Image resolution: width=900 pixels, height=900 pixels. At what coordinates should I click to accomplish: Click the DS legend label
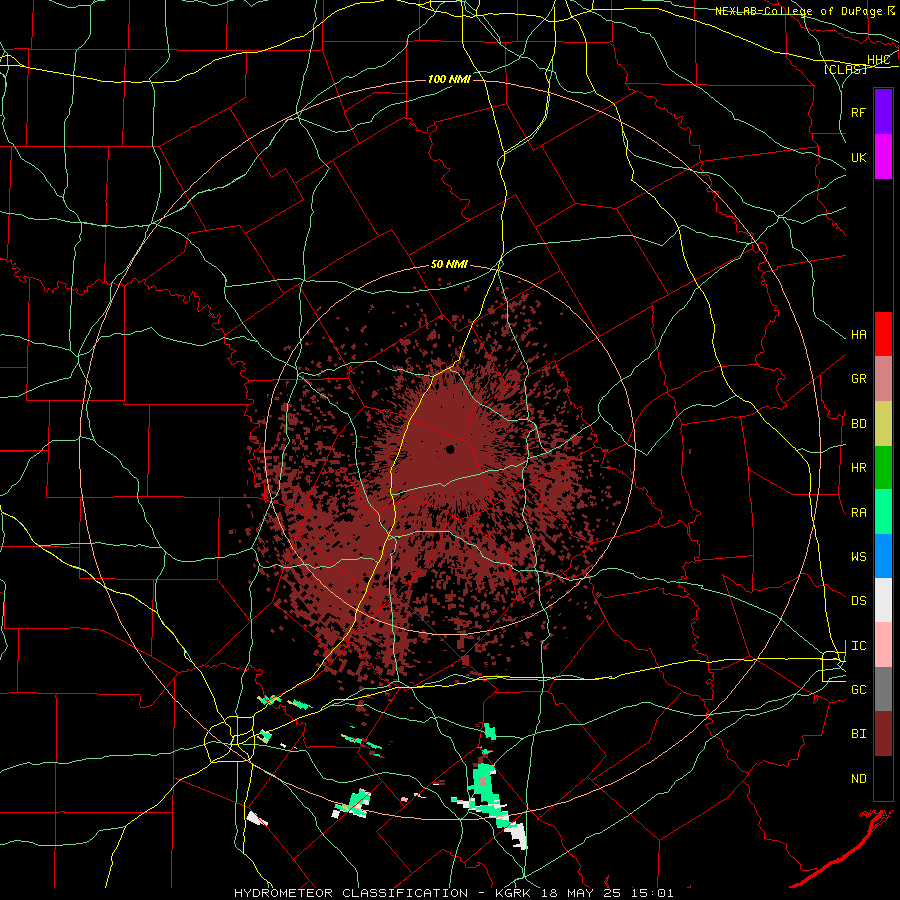coord(858,601)
